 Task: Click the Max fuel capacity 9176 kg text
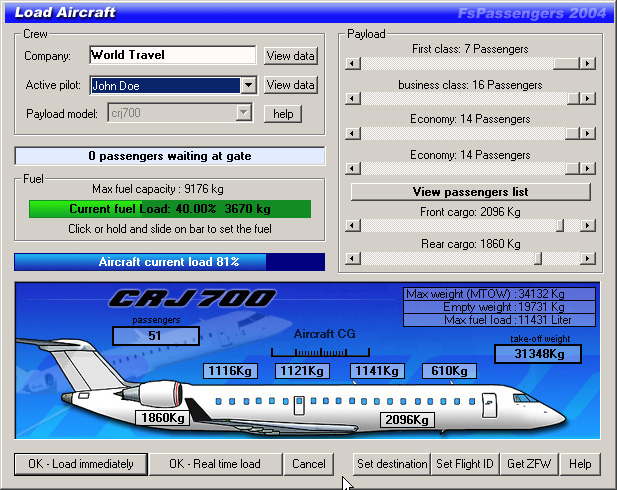[158, 189]
